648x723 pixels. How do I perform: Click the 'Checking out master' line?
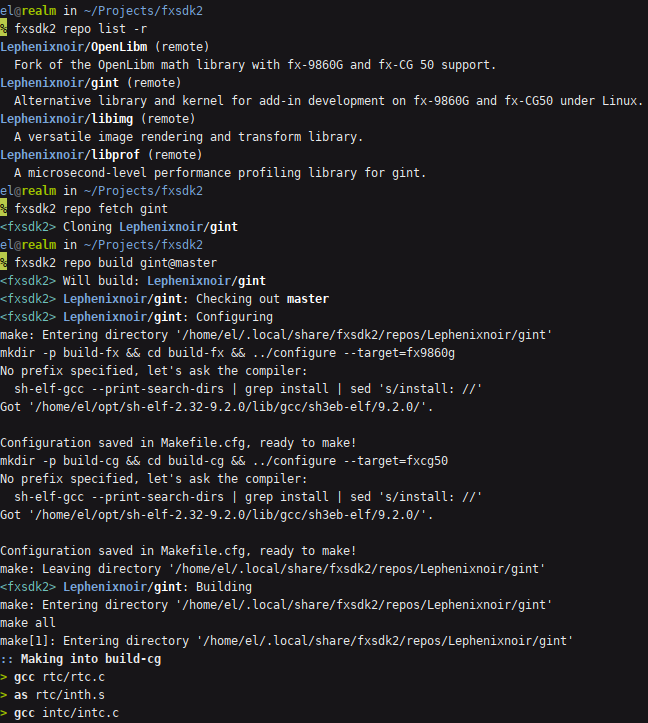pos(165,298)
